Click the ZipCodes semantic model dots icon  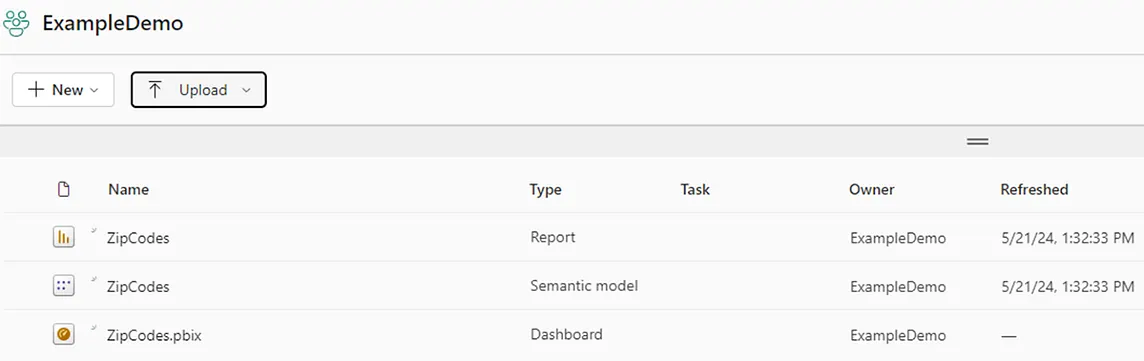click(64, 286)
